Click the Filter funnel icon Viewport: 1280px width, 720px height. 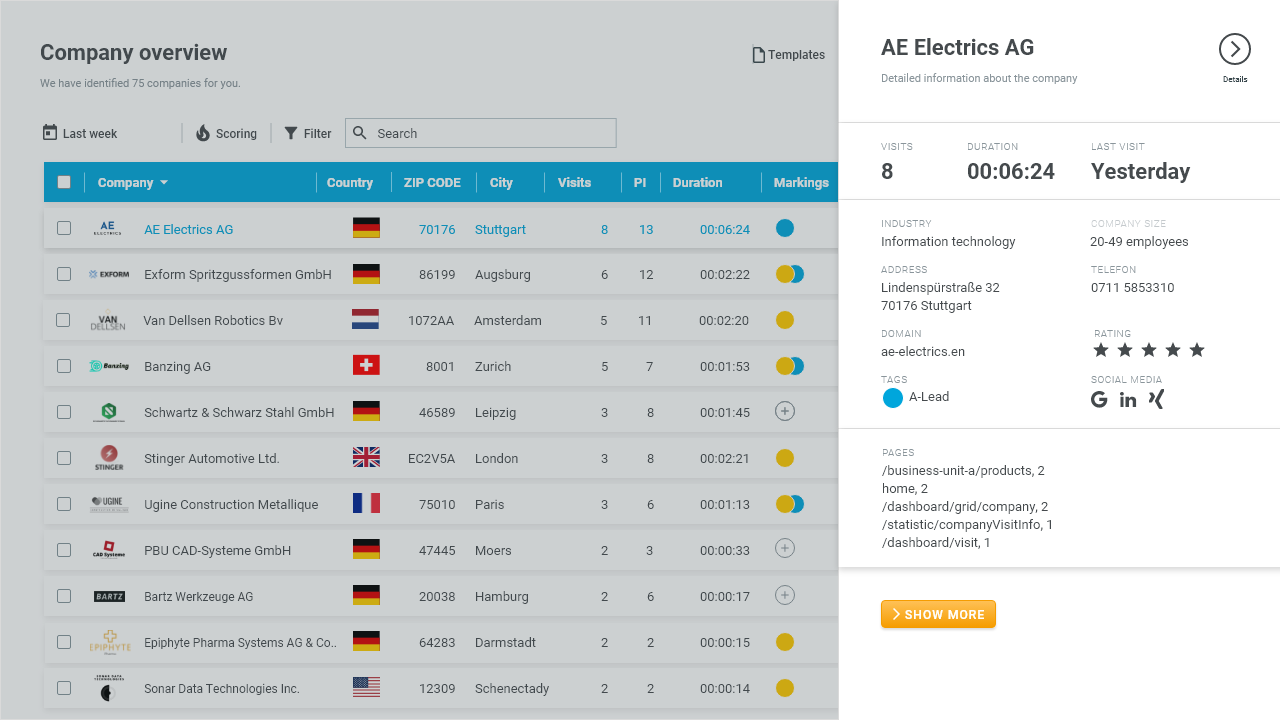pyautogui.click(x=291, y=133)
